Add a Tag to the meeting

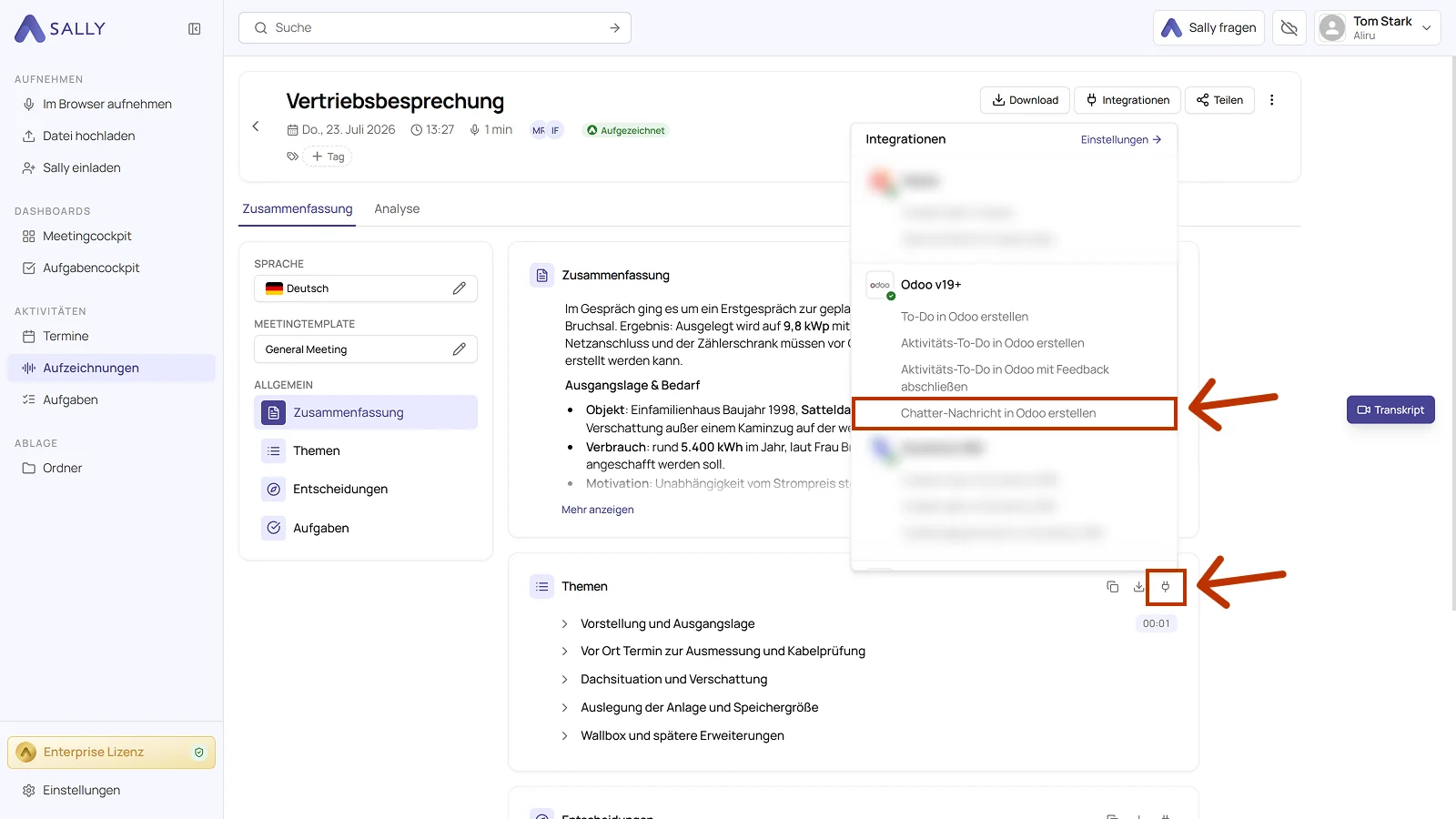[329, 157]
